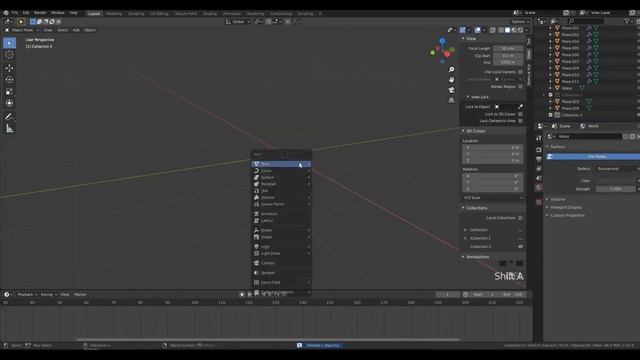Click the Mesh icon in Add menu
This screenshot has height=360, width=640.
coord(256,164)
